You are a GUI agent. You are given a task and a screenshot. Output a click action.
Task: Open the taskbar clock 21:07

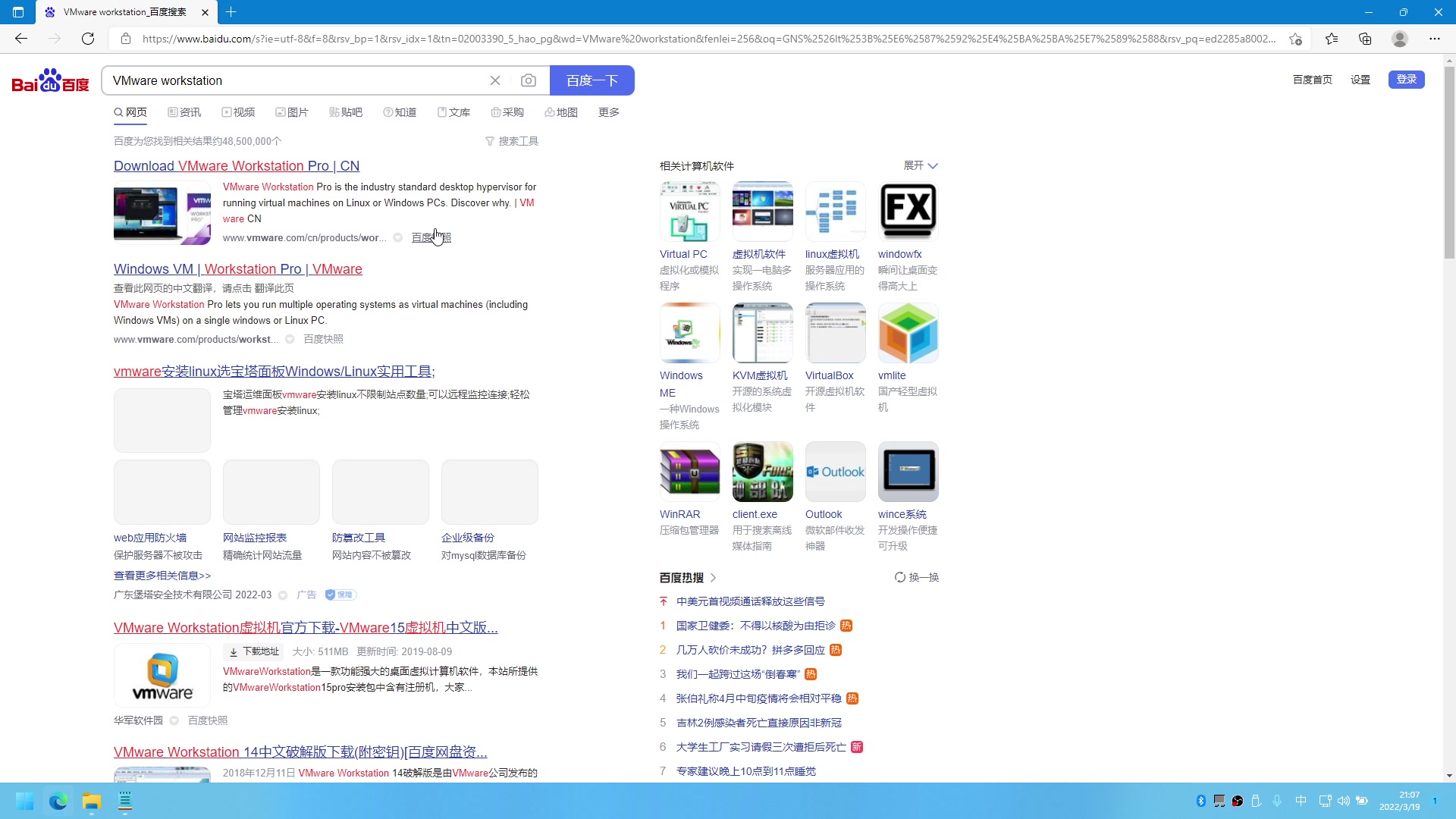[1400, 801]
